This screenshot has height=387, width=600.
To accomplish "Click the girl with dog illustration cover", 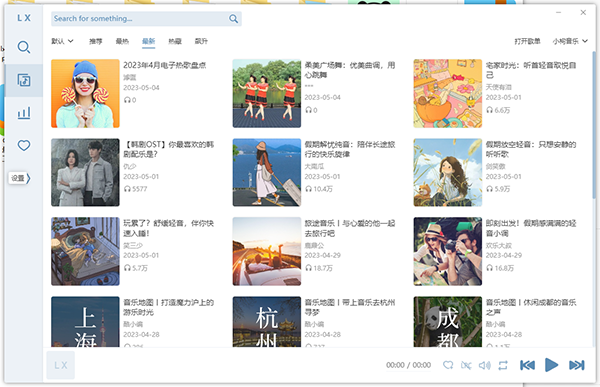I will pos(448,172).
